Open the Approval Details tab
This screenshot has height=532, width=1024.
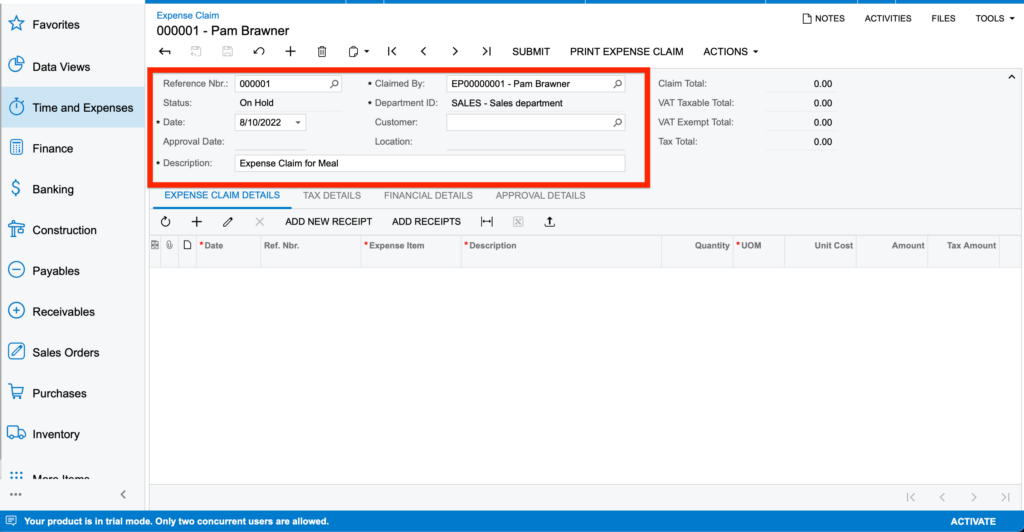coord(540,196)
